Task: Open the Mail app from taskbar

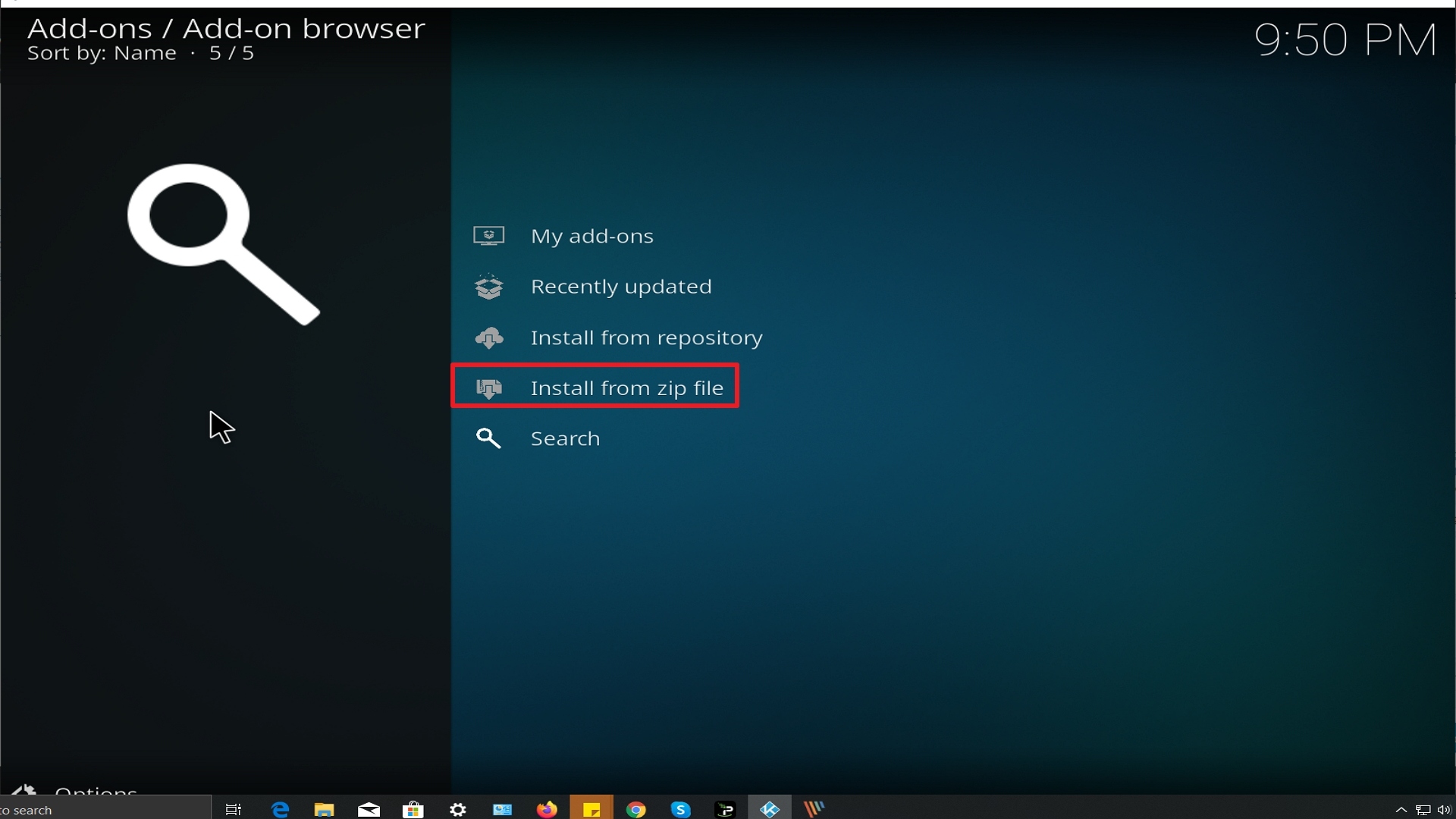Action: coord(369,809)
